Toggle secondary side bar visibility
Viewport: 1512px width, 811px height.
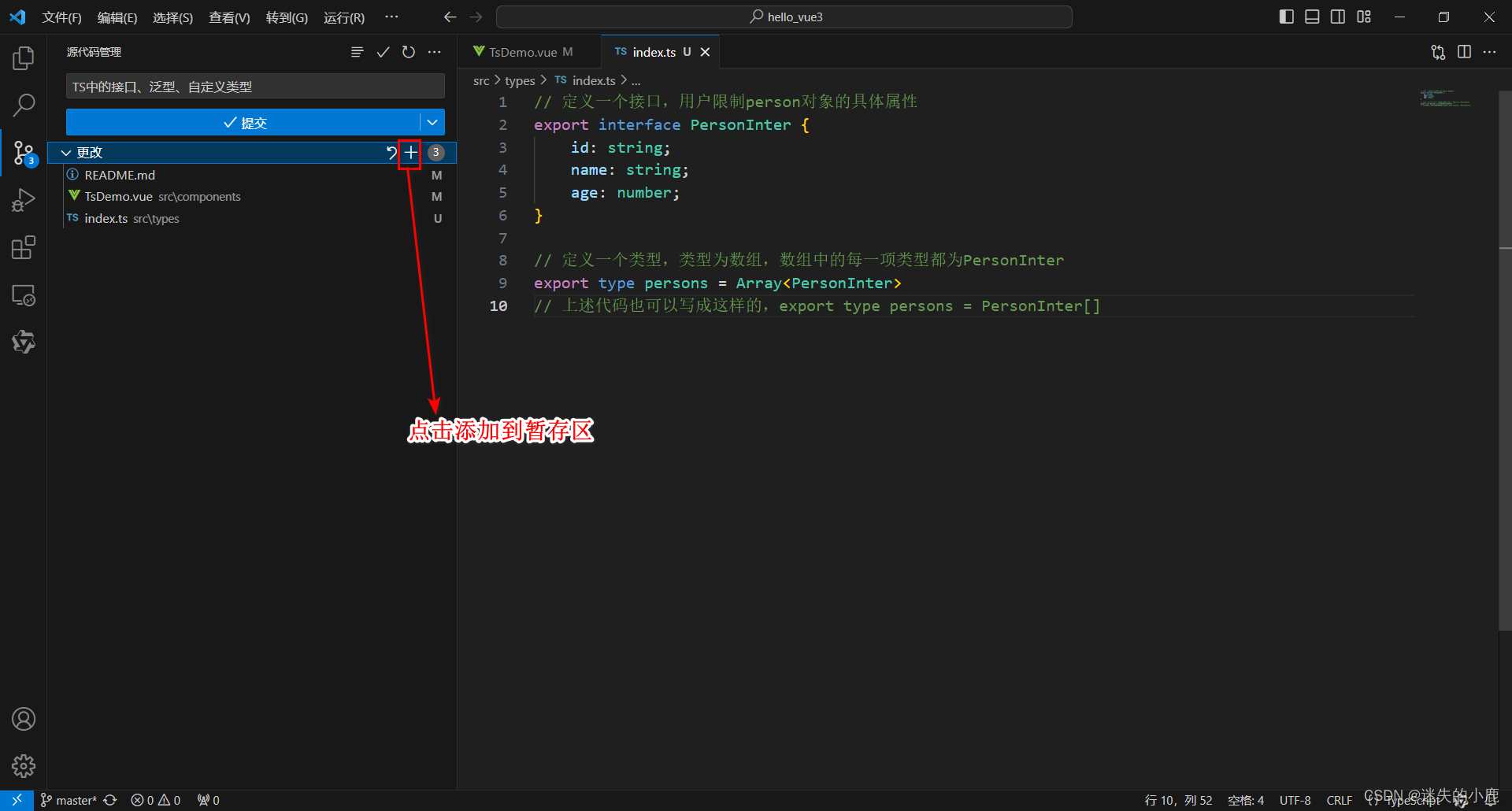(x=1338, y=17)
